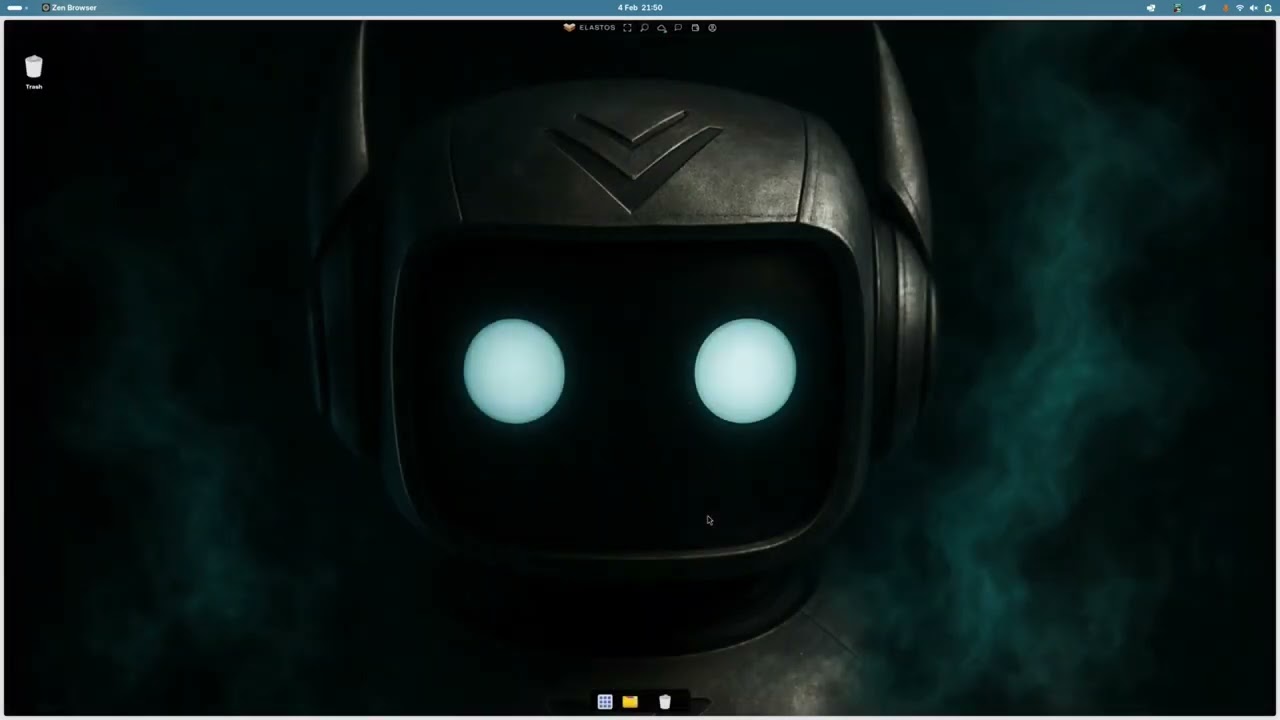Click the cloud tray icon in top bar
The image size is (1280, 720).
1151,8
